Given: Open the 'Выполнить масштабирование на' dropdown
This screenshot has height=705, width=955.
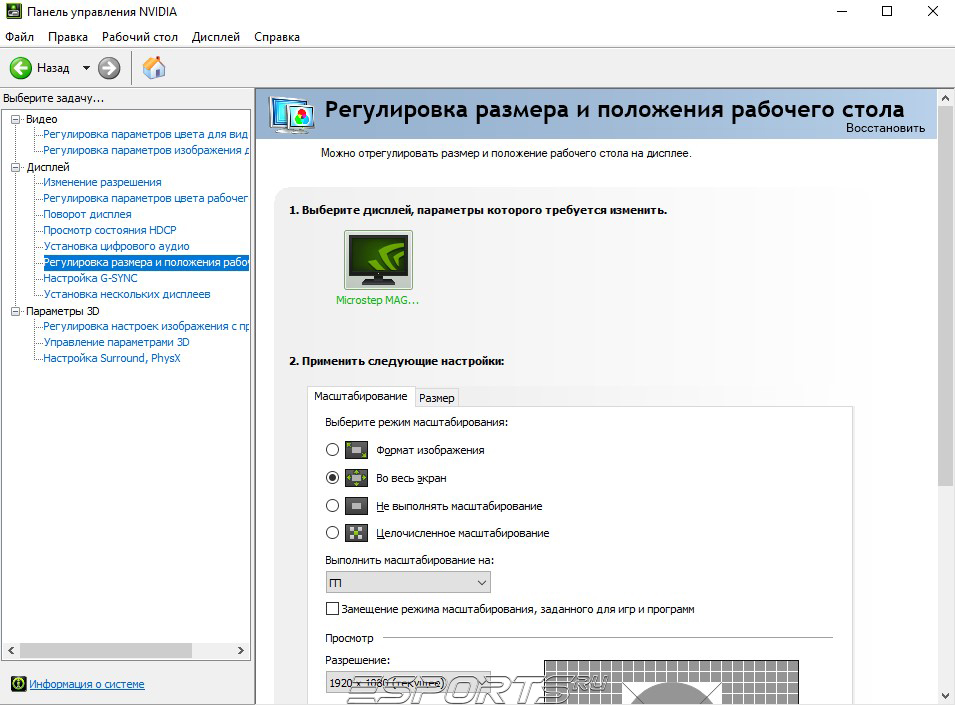Looking at the screenshot, I should pos(408,583).
